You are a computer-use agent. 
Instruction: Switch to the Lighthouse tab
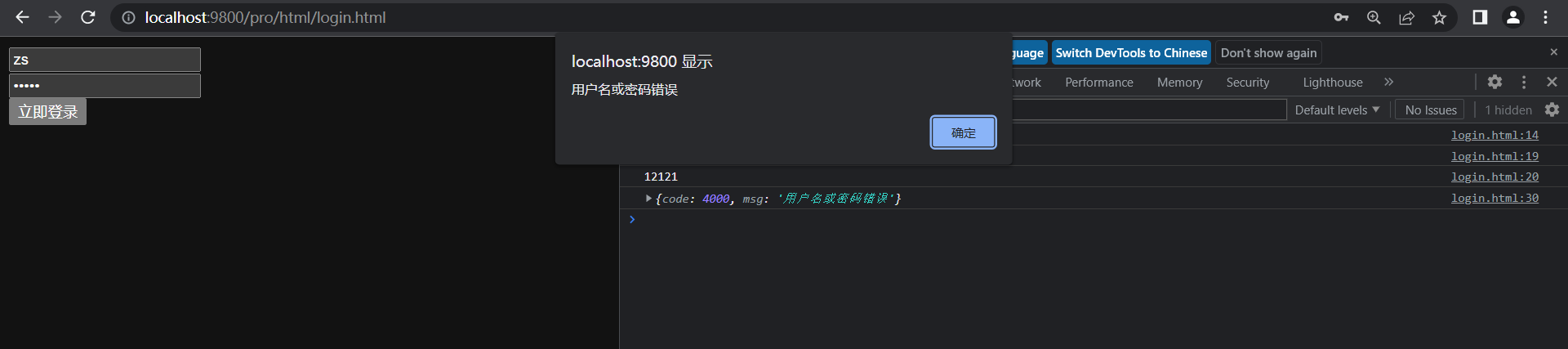pos(1332,83)
